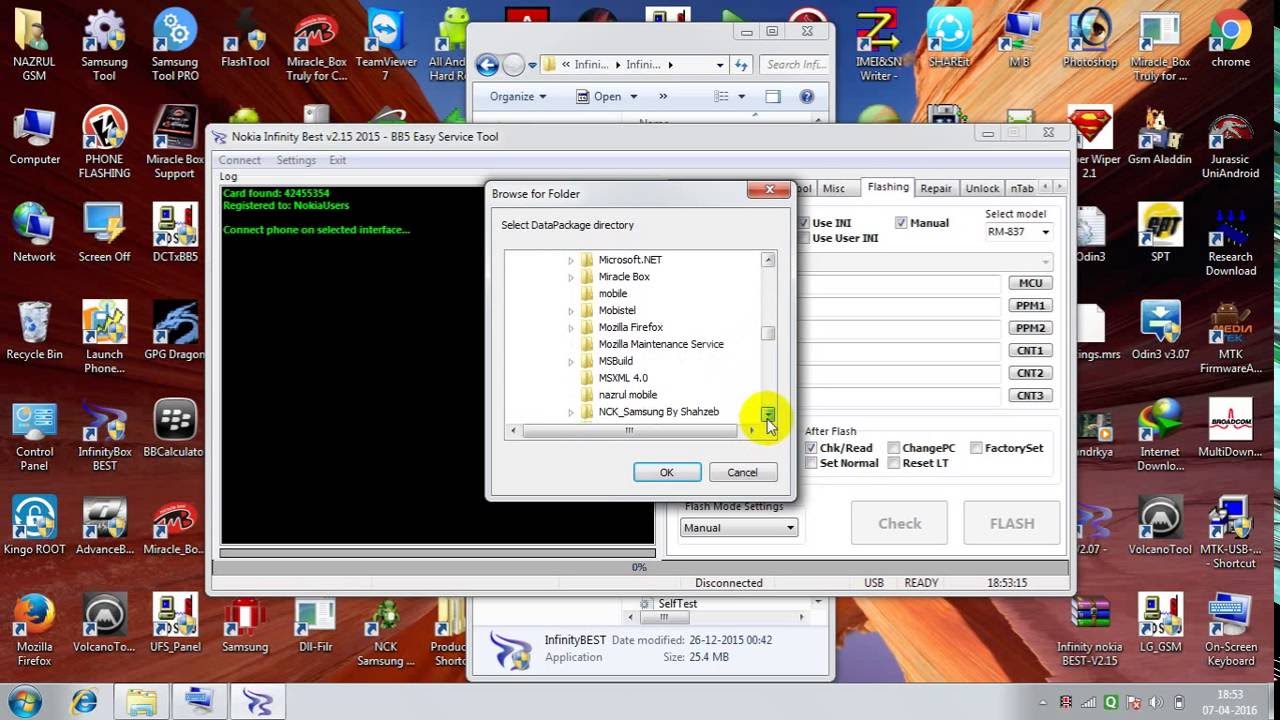1280x720 pixels.
Task: Open Organize dropdown in Explorer window
Action: [x=518, y=97]
